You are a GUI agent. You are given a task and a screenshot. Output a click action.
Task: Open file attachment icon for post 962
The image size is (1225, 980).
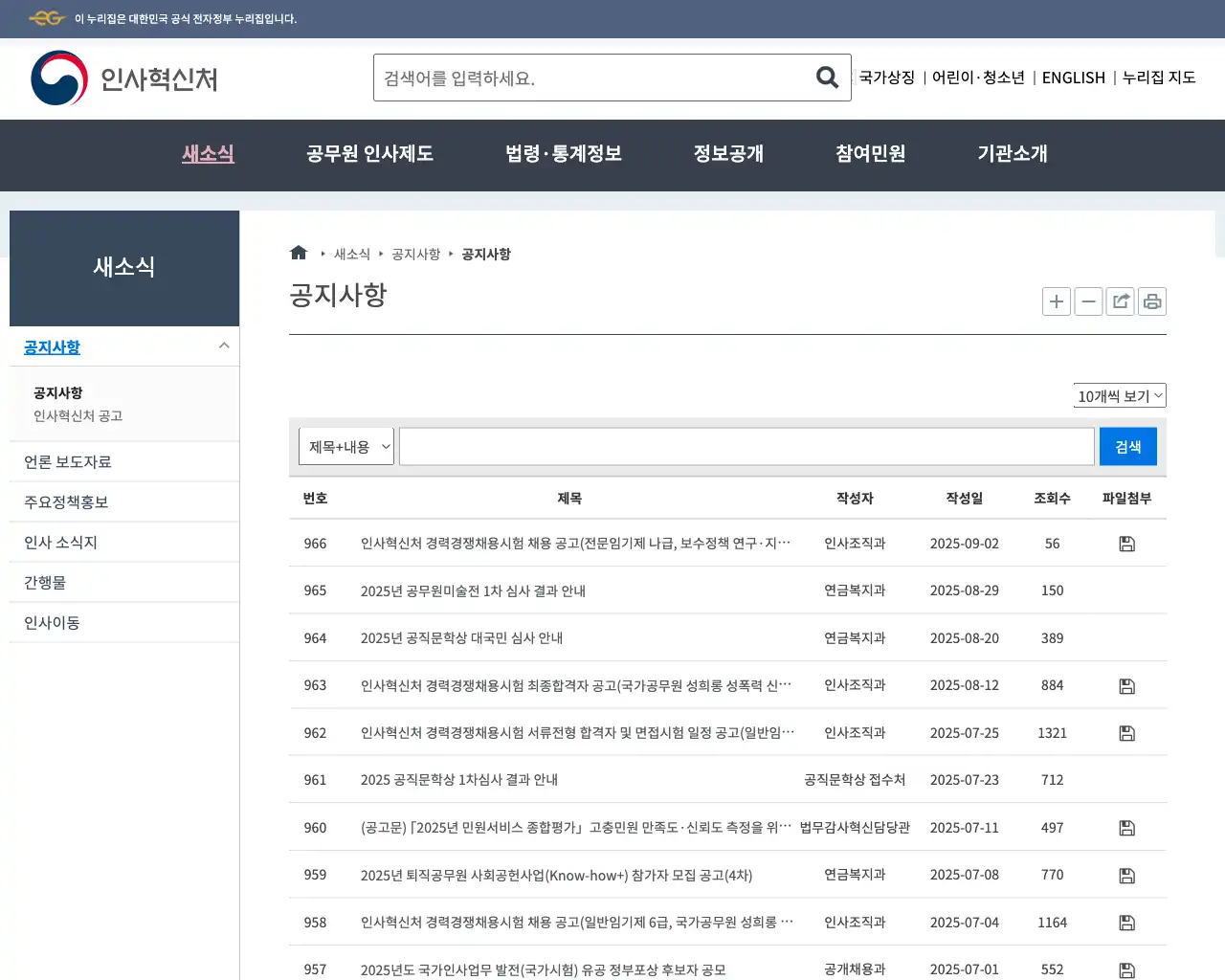coord(1127,733)
